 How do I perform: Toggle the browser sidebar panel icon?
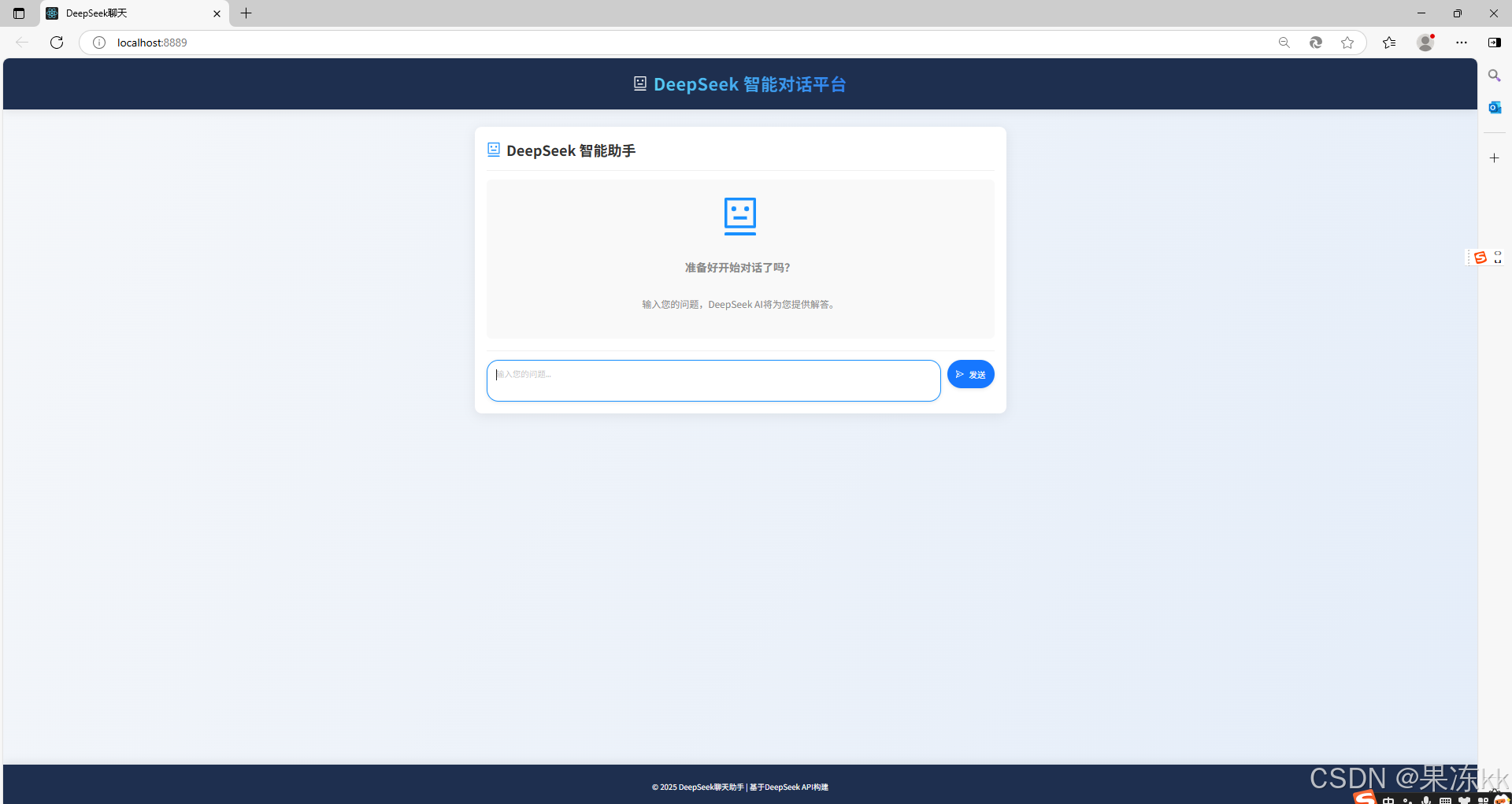pos(1495,43)
